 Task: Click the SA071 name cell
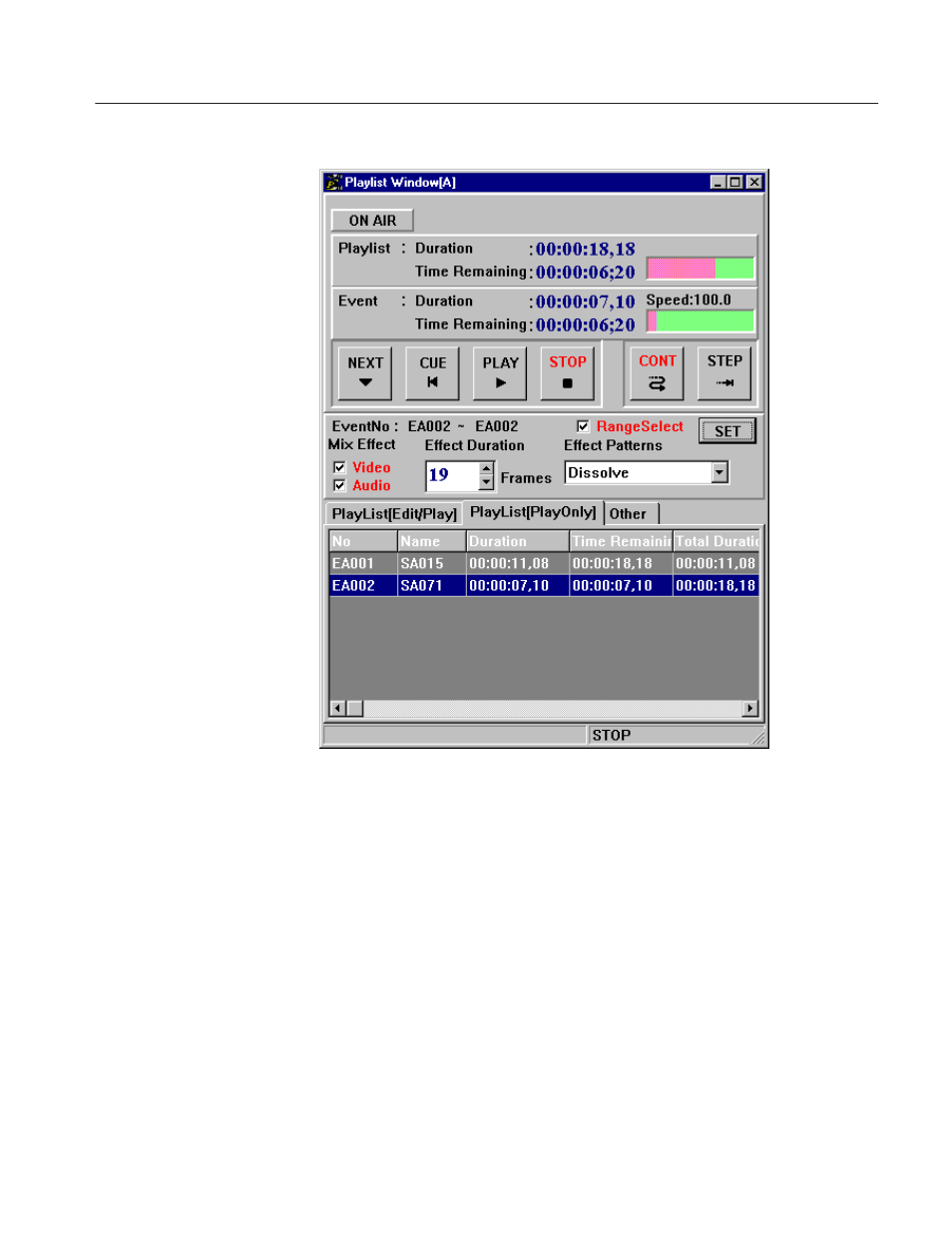(432, 586)
